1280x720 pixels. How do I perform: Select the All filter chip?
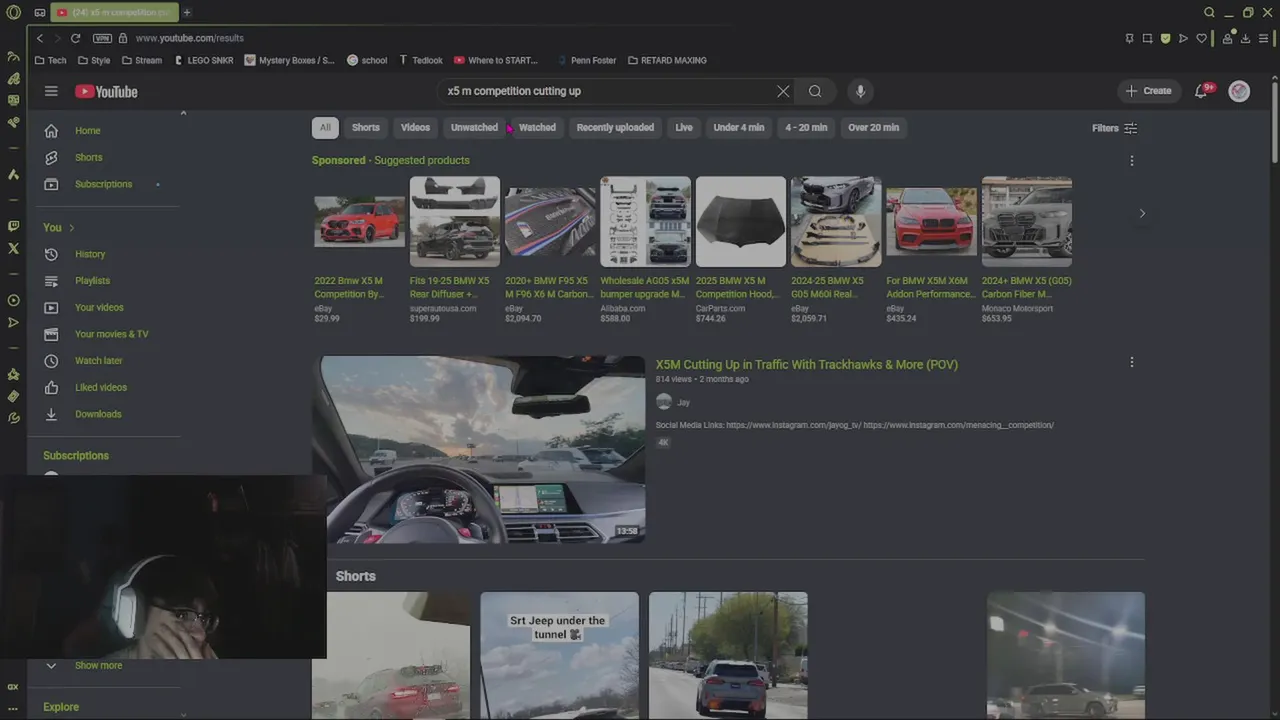click(325, 127)
